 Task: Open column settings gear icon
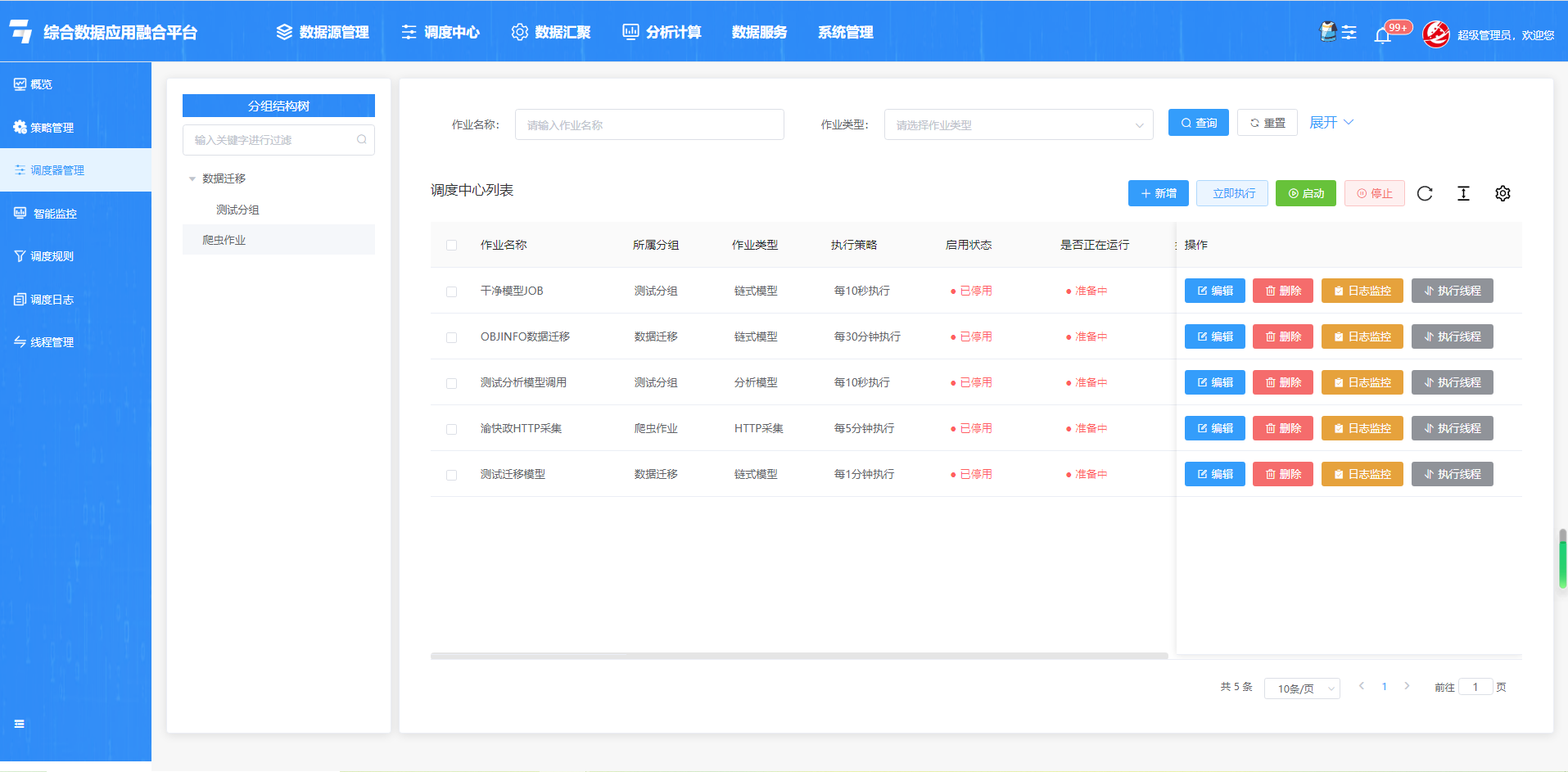(1502, 193)
